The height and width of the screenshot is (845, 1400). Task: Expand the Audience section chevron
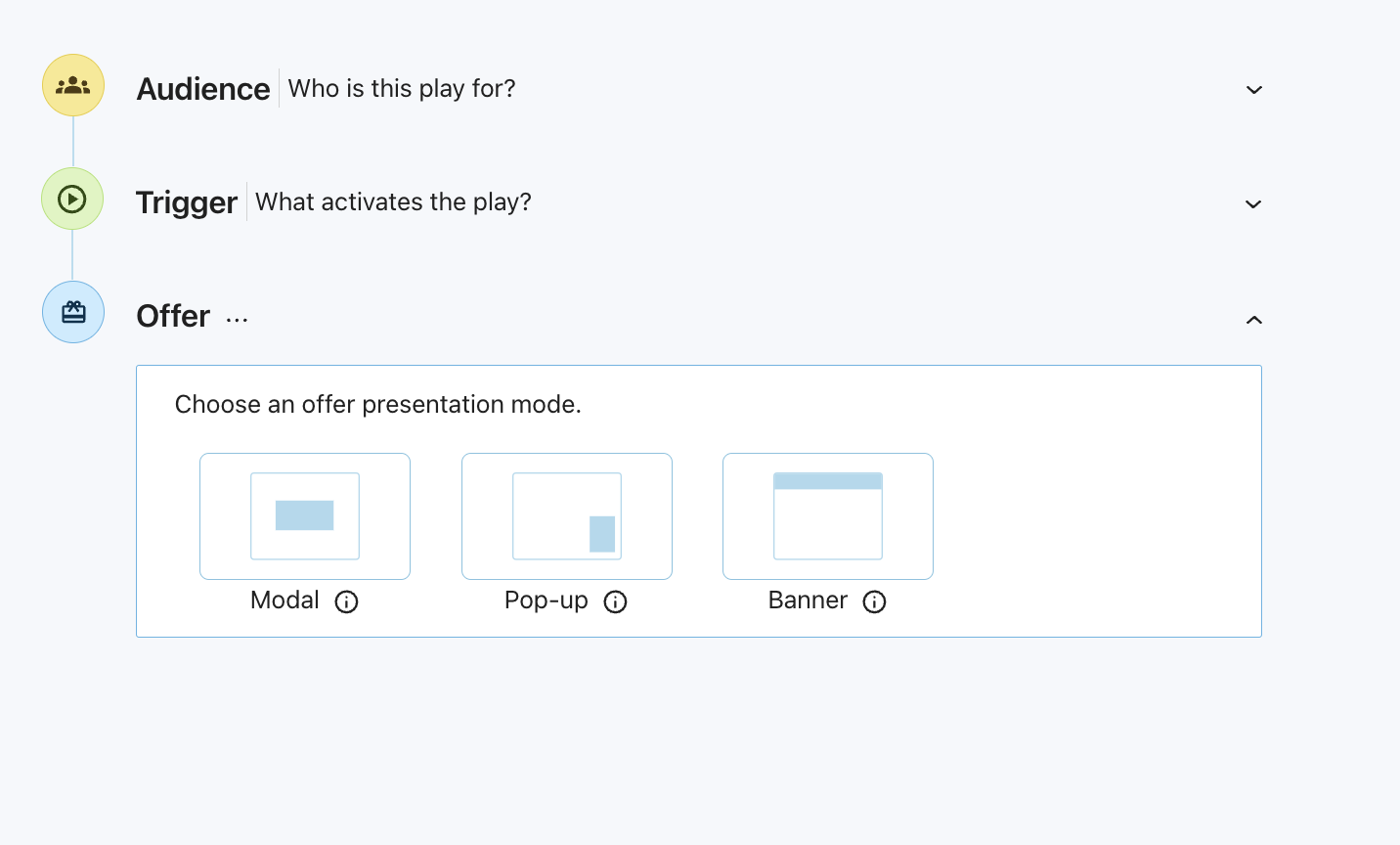click(x=1254, y=90)
